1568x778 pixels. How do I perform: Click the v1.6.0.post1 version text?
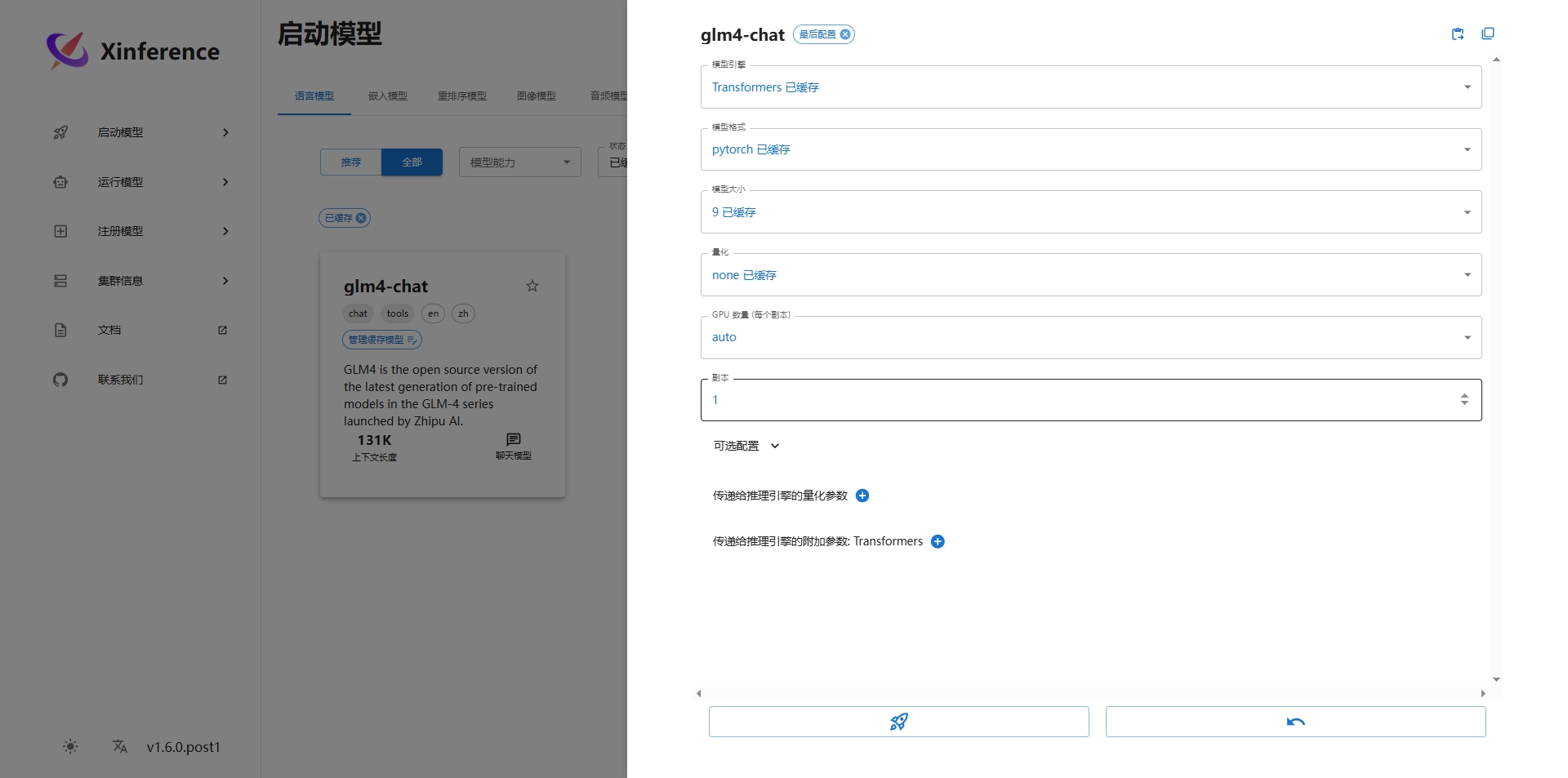[x=184, y=747]
